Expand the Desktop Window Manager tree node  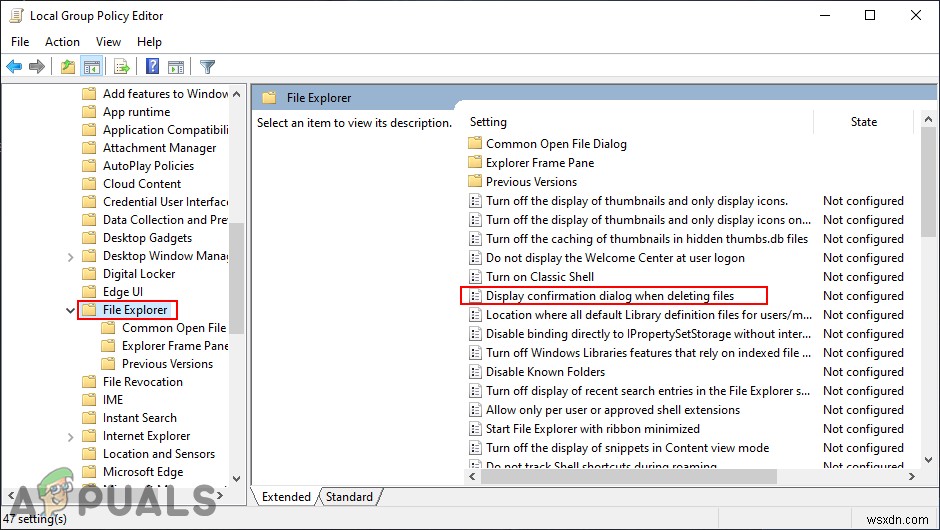[x=70, y=257]
